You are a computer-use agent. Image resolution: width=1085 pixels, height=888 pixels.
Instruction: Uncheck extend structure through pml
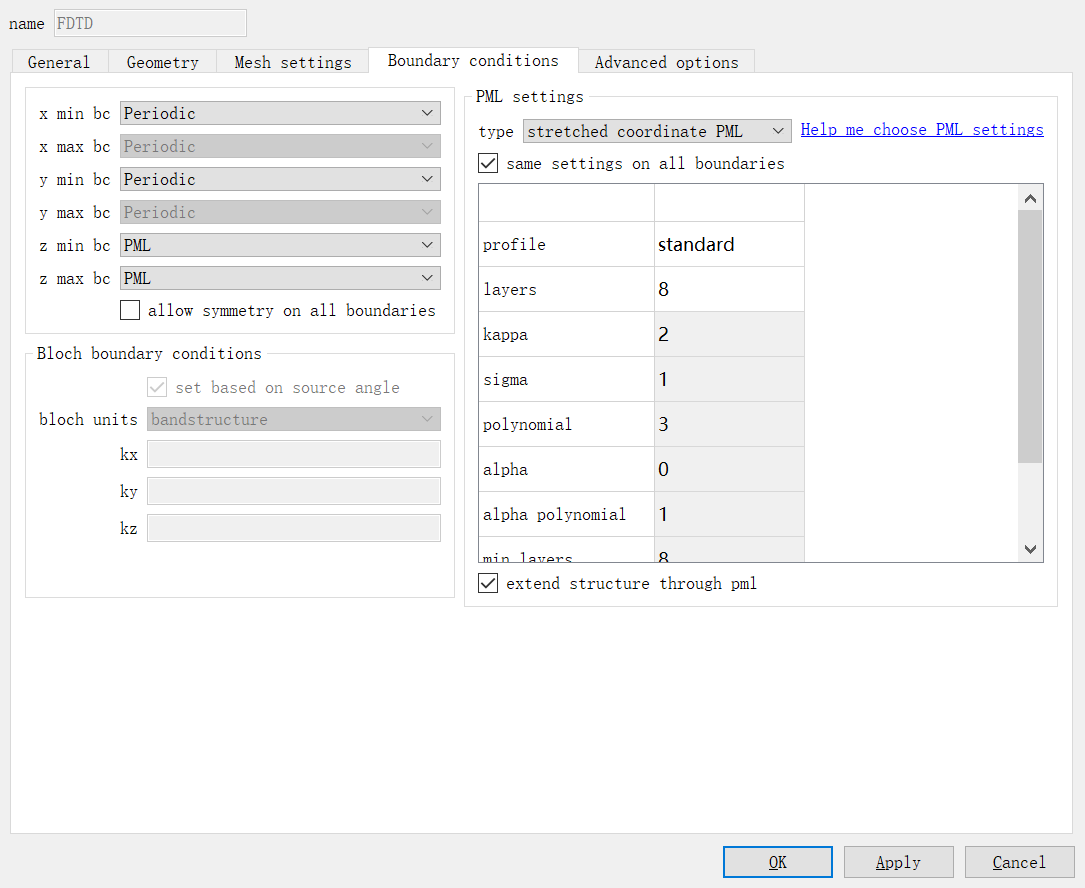pyautogui.click(x=488, y=583)
